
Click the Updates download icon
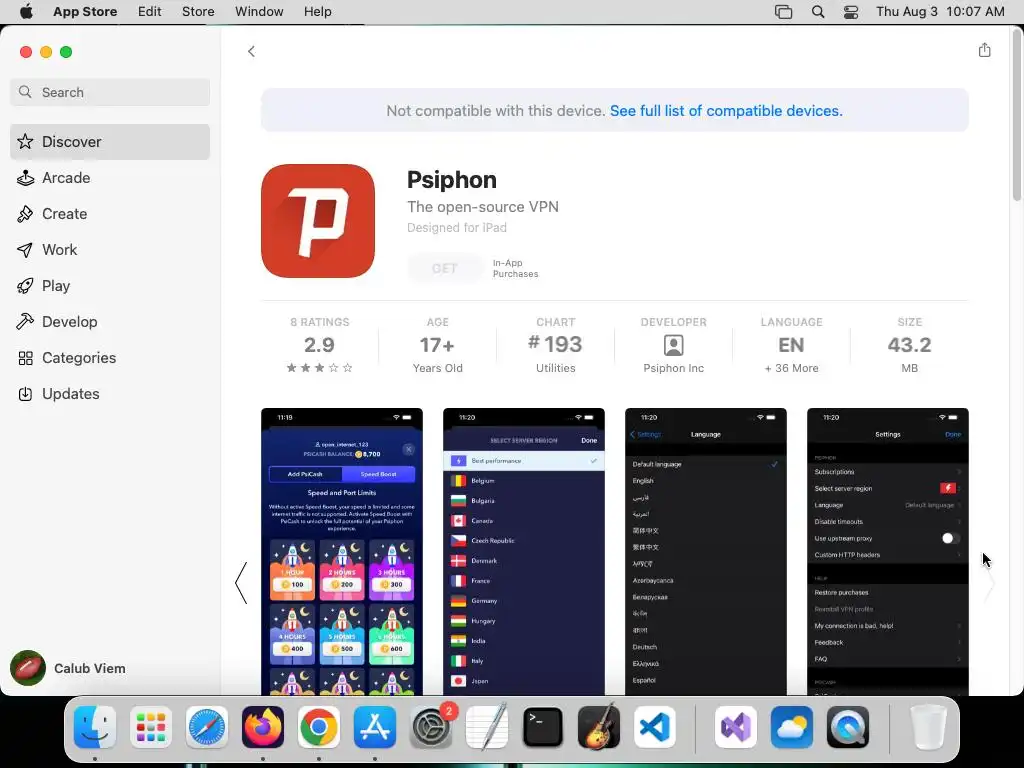click(25, 394)
